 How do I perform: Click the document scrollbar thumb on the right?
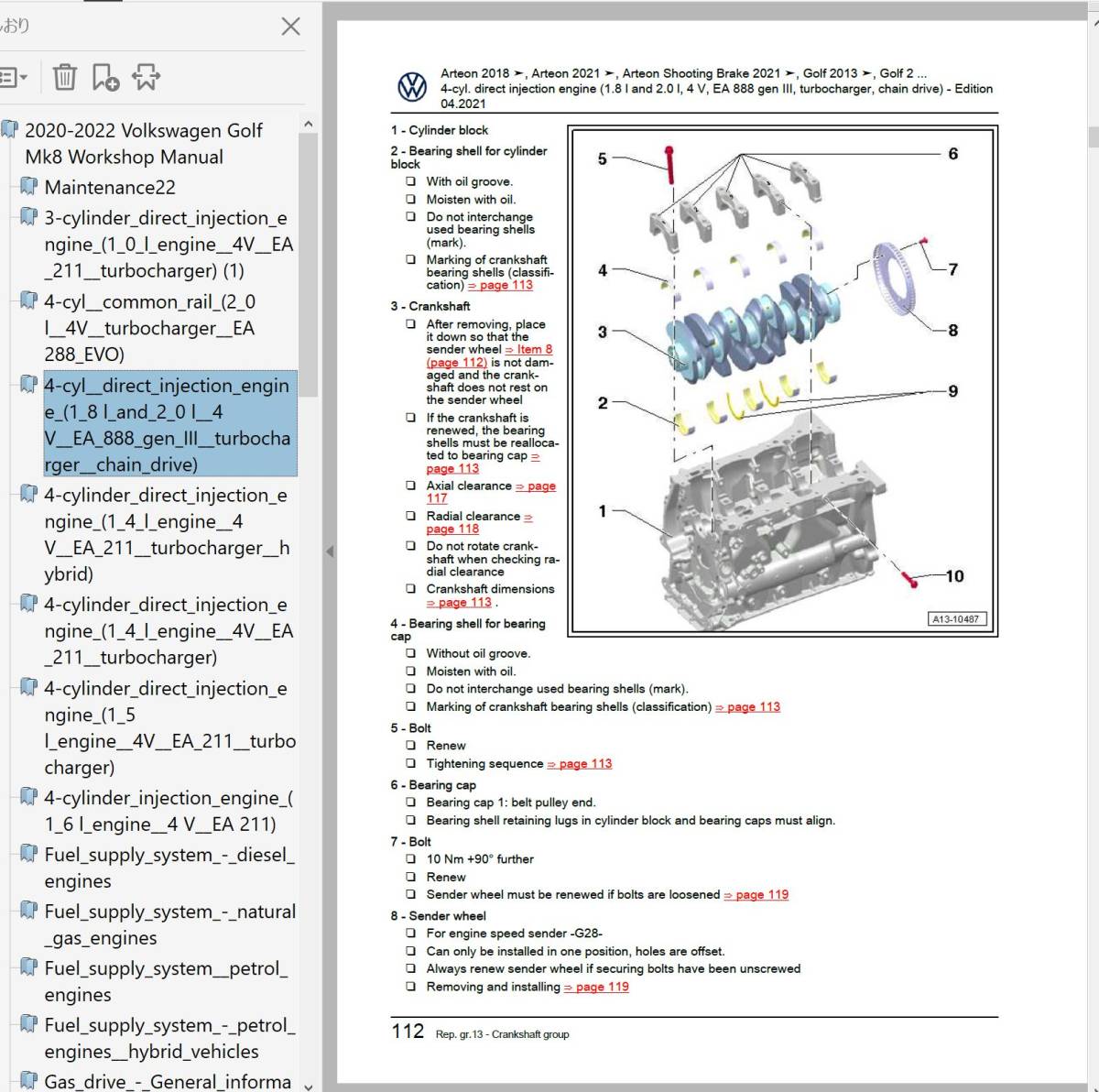point(1093,137)
